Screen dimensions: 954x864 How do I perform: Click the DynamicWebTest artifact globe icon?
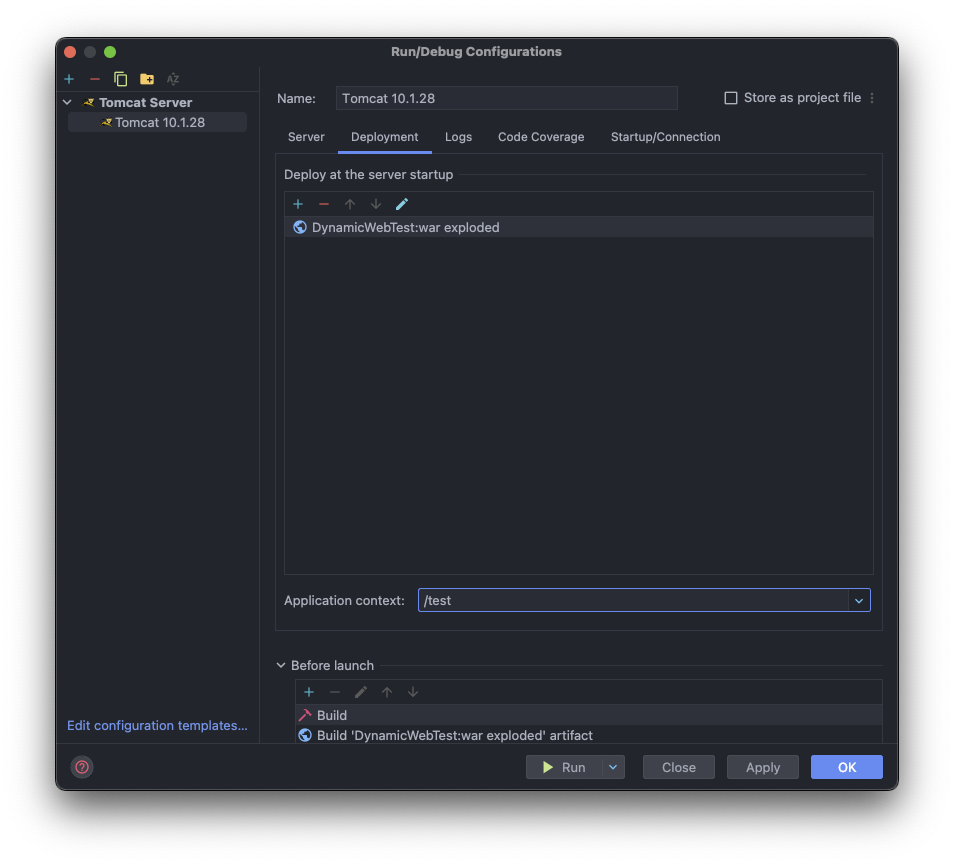pyautogui.click(x=299, y=228)
